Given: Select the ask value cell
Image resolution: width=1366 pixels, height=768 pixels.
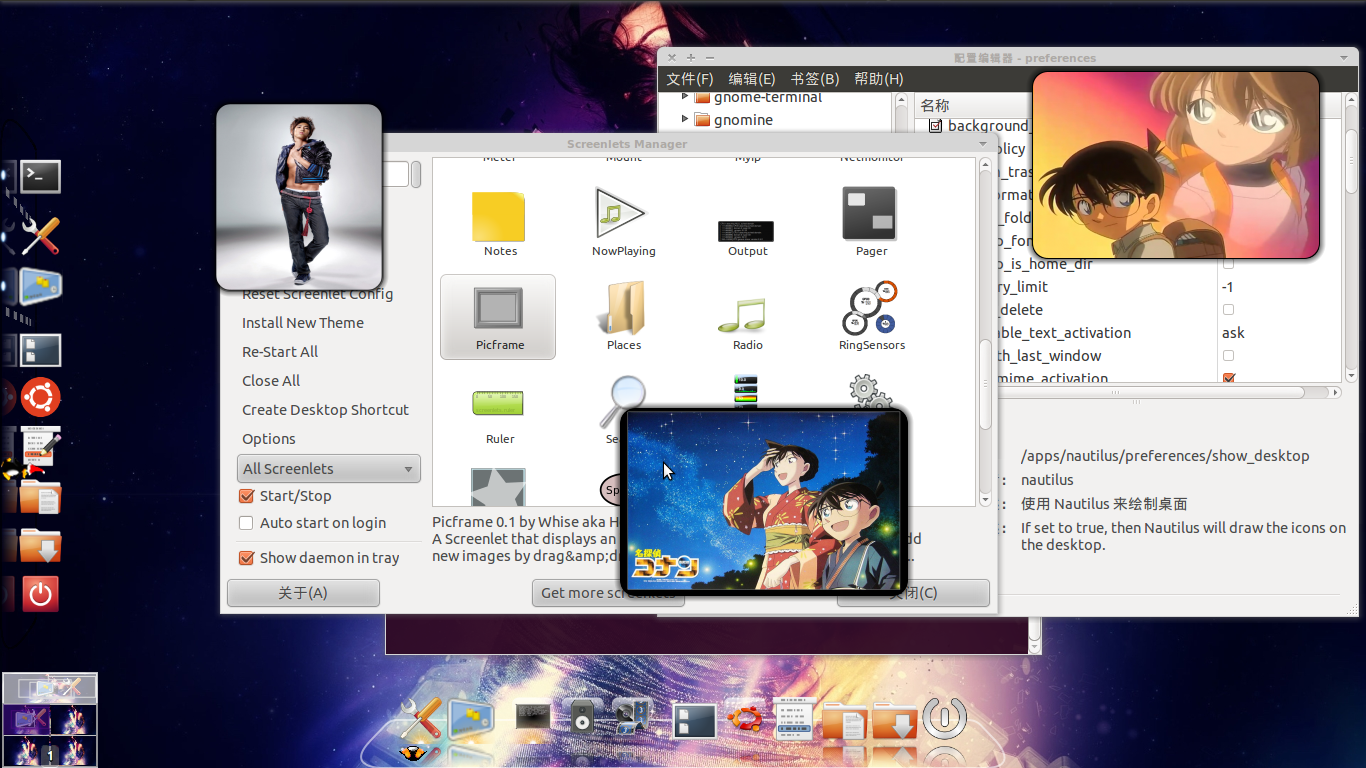Looking at the screenshot, I should [x=1233, y=333].
